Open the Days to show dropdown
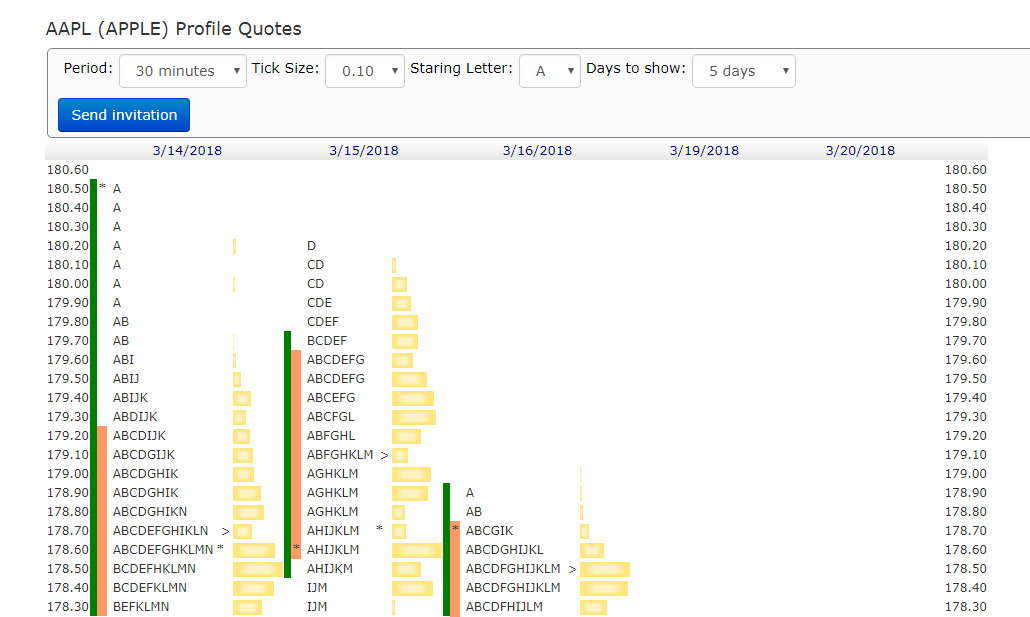This screenshot has width=1030, height=617. coord(744,71)
